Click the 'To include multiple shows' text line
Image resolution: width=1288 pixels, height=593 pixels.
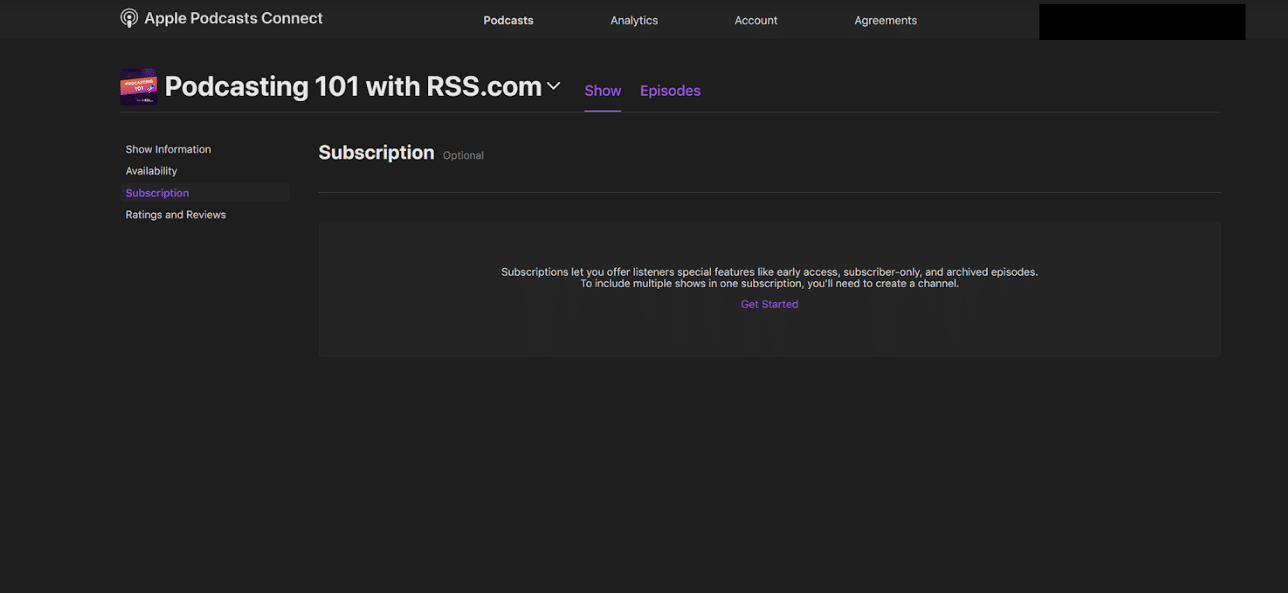(x=769, y=284)
